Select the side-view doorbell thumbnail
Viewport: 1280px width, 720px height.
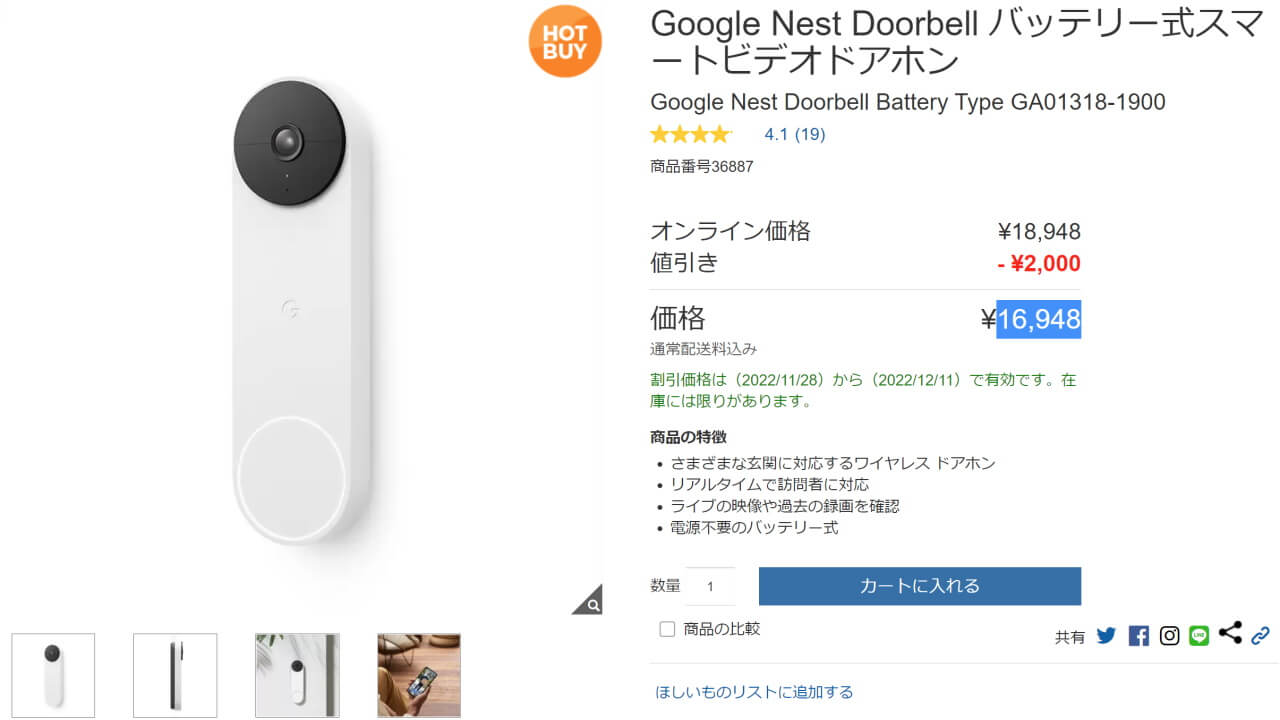[x=175, y=675]
